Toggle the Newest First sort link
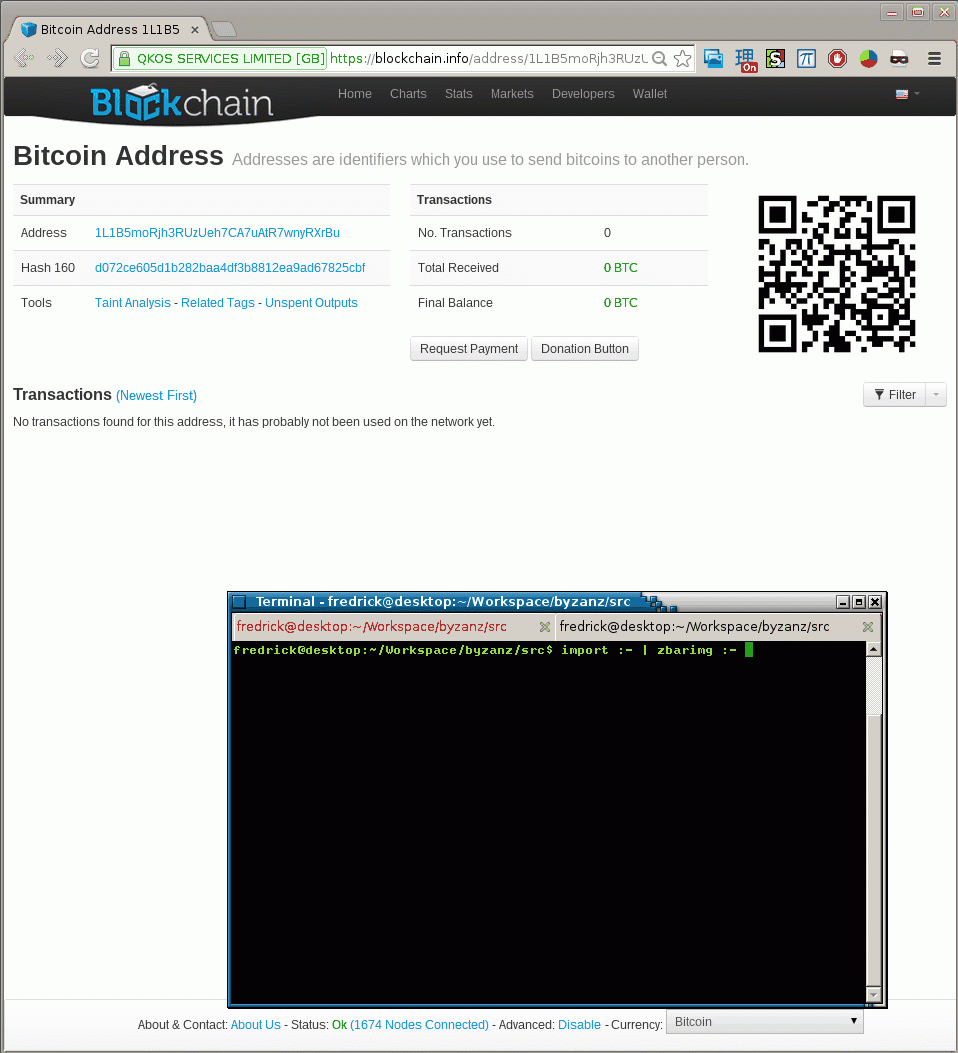The image size is (958, 1053). coord(156,396)
